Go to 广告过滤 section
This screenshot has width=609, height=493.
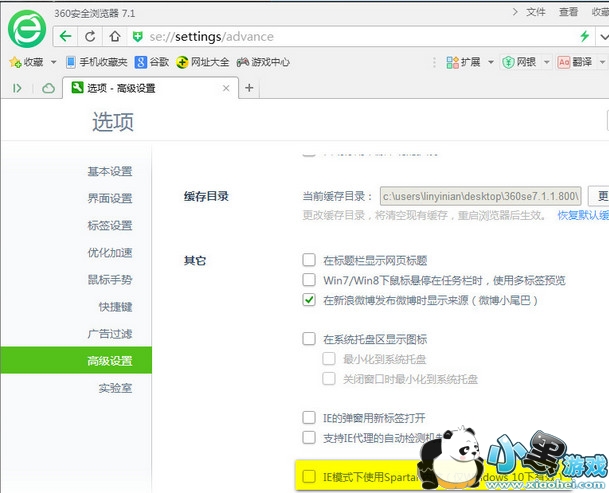pos(110,334)
